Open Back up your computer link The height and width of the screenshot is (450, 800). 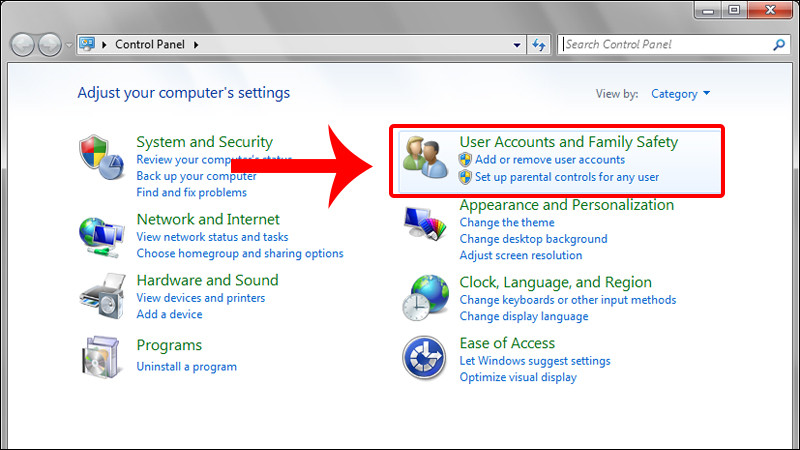[x=196, y=176]
